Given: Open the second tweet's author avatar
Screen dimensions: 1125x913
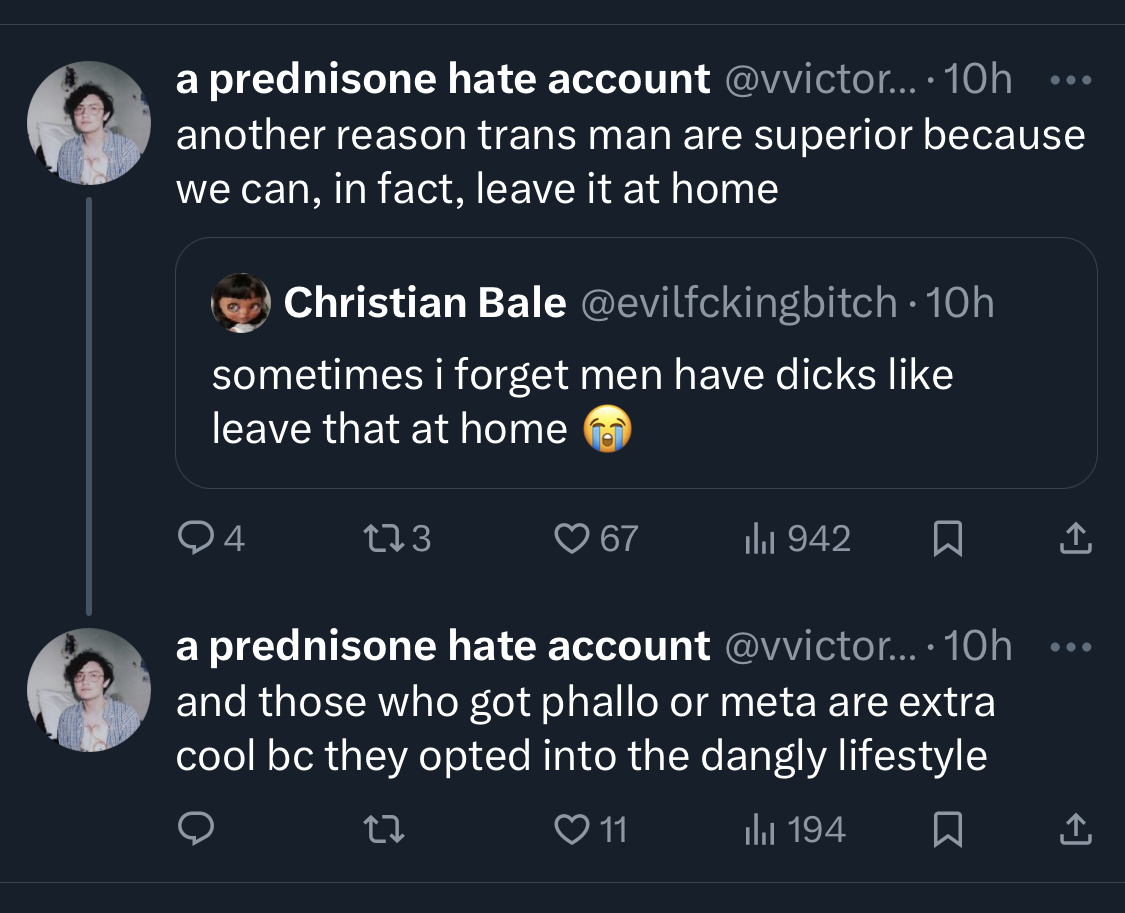Looking at the screenshot, I should click(x=89, y=690).
